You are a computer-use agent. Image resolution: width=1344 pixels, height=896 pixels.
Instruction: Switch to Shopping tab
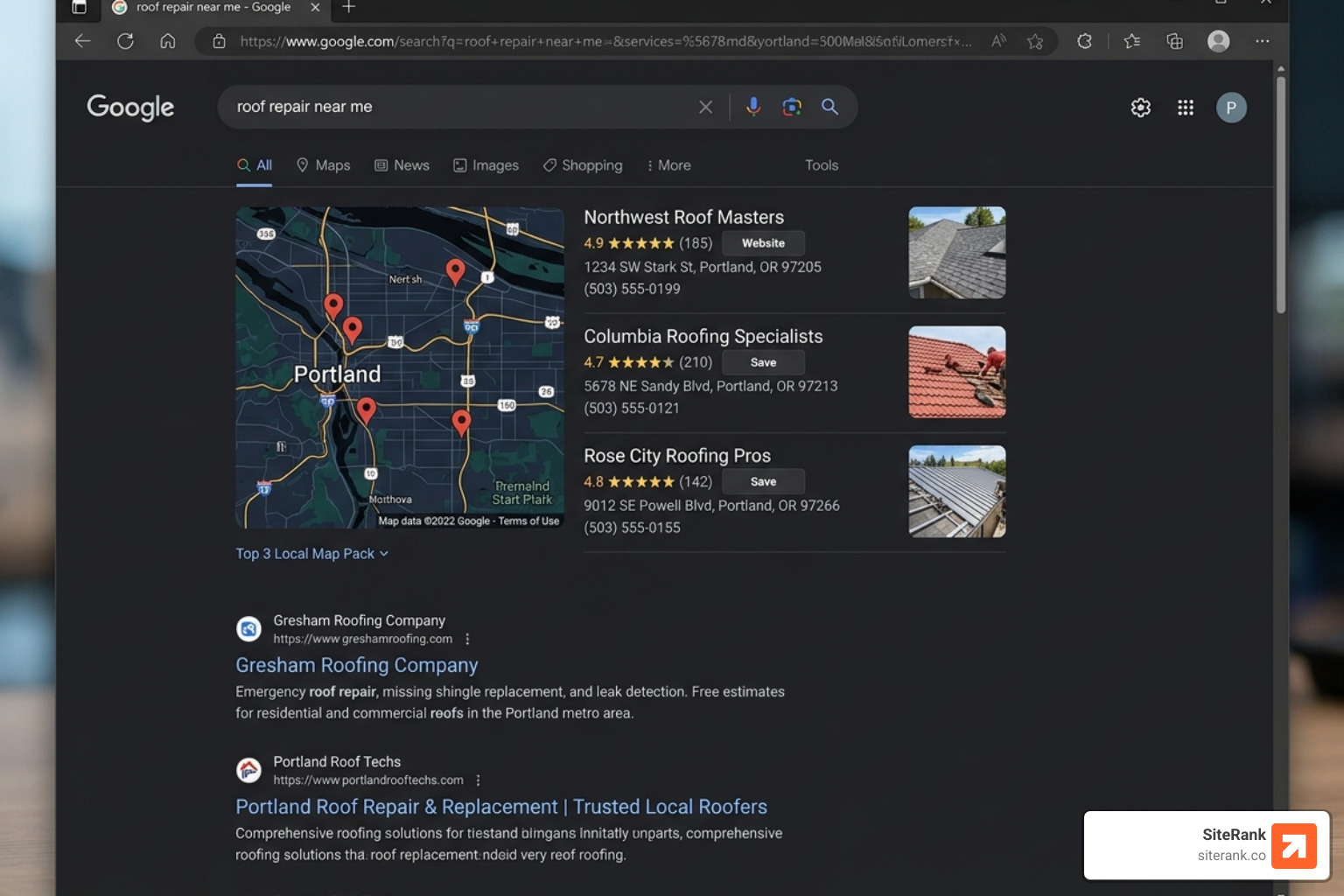582,165
